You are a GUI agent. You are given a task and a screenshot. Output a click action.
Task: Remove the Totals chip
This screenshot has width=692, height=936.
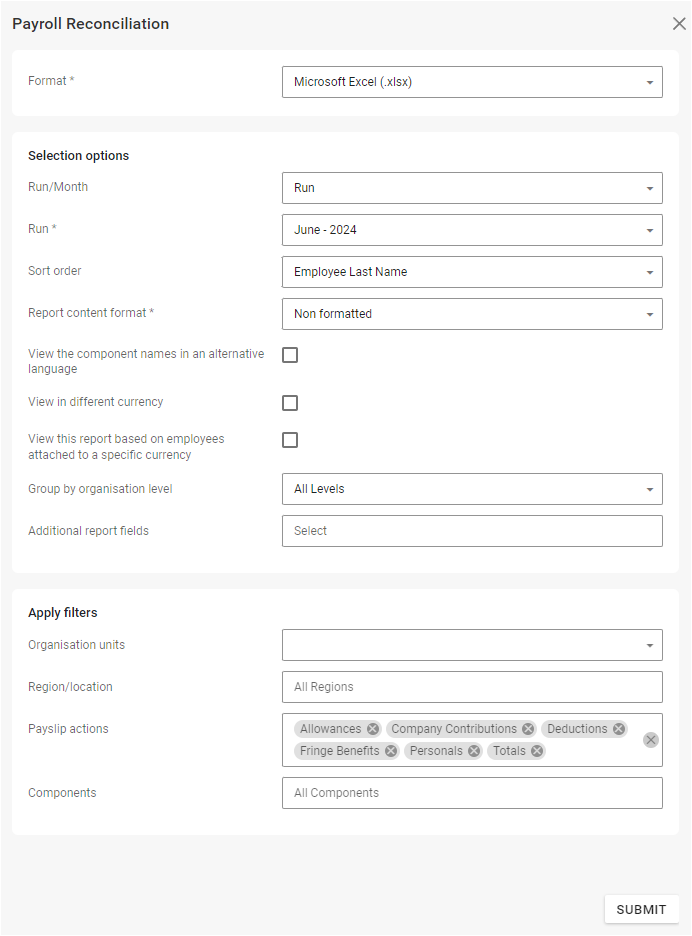(x=537, y=751)
